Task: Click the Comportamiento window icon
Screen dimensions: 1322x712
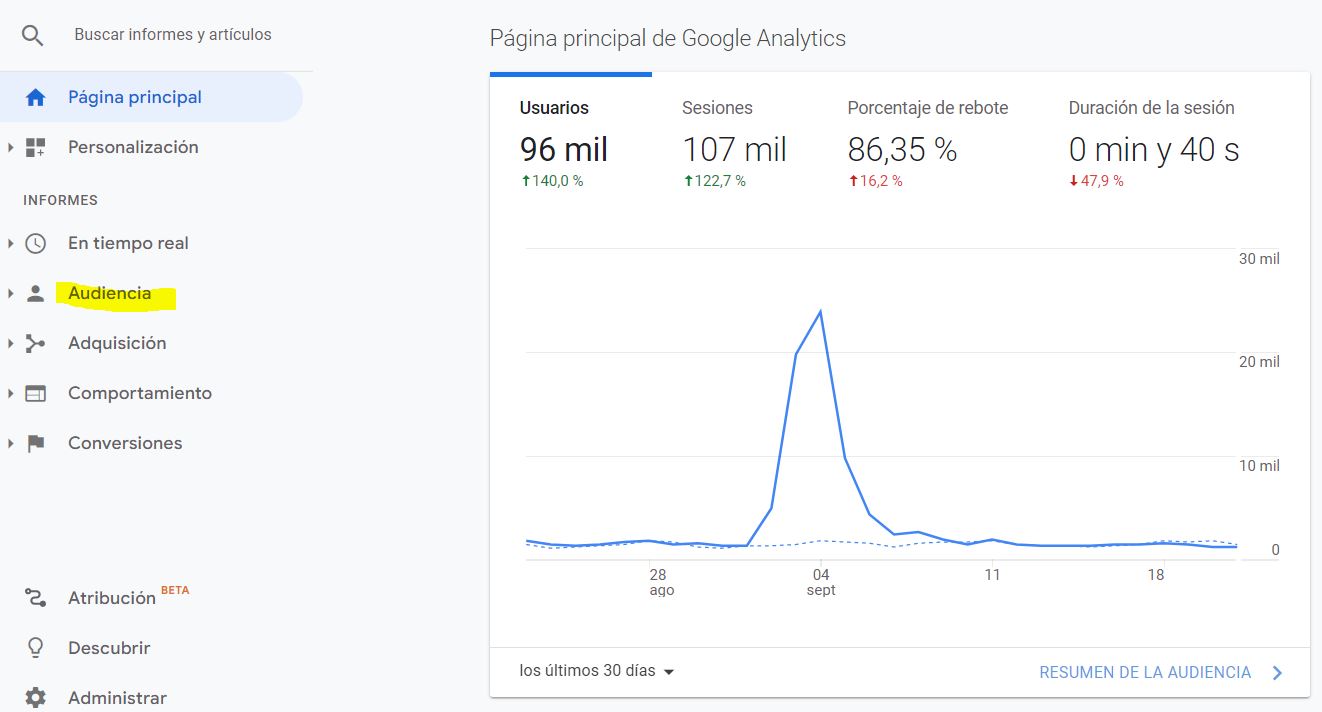Action: pyautogui.click(x=36, y=393)
